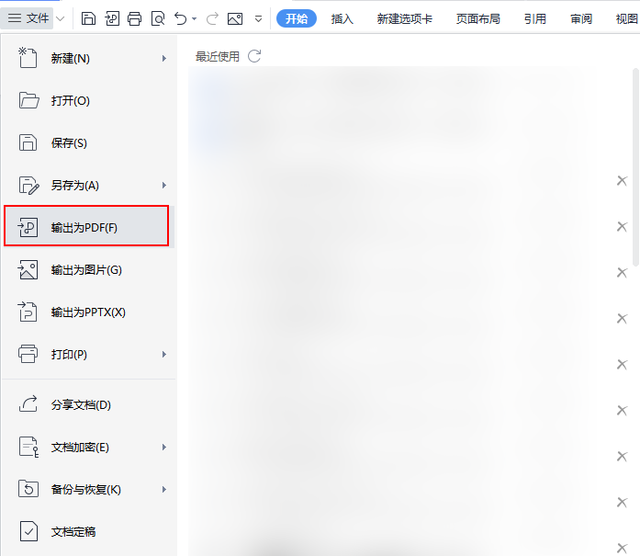Click the undo arrow icon
640x556 pixels.
180,18
